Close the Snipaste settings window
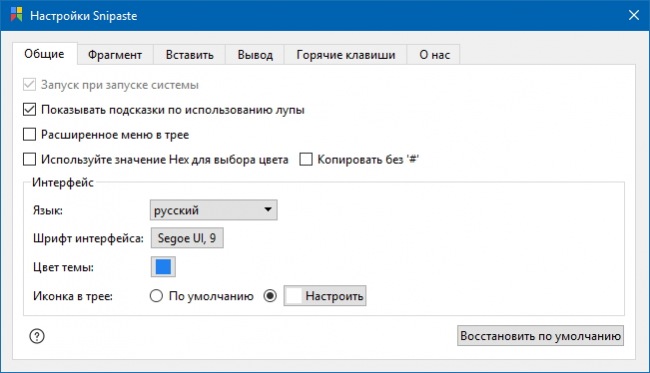 (x=633, y=15)
